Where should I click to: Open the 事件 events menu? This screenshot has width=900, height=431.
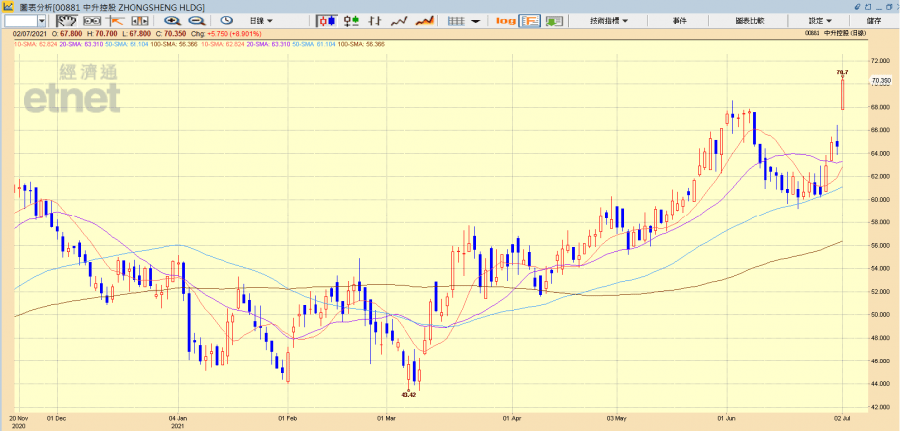[x=679, y=20]
